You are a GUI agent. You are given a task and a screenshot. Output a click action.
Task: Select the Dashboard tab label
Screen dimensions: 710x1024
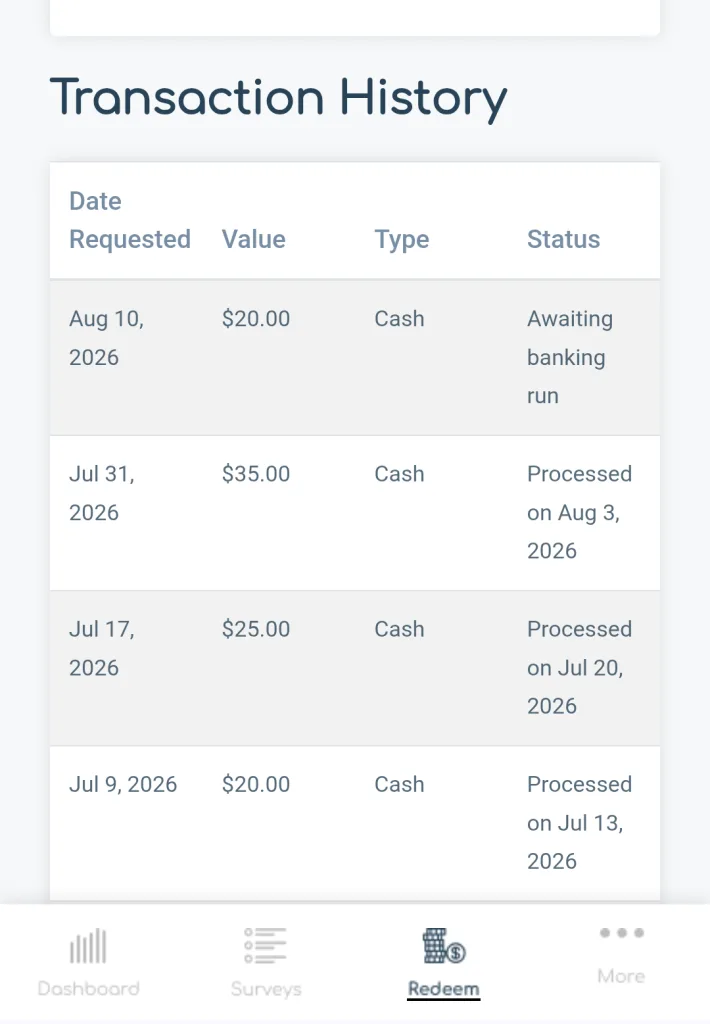pyautogui.click(x=88, y=989)
